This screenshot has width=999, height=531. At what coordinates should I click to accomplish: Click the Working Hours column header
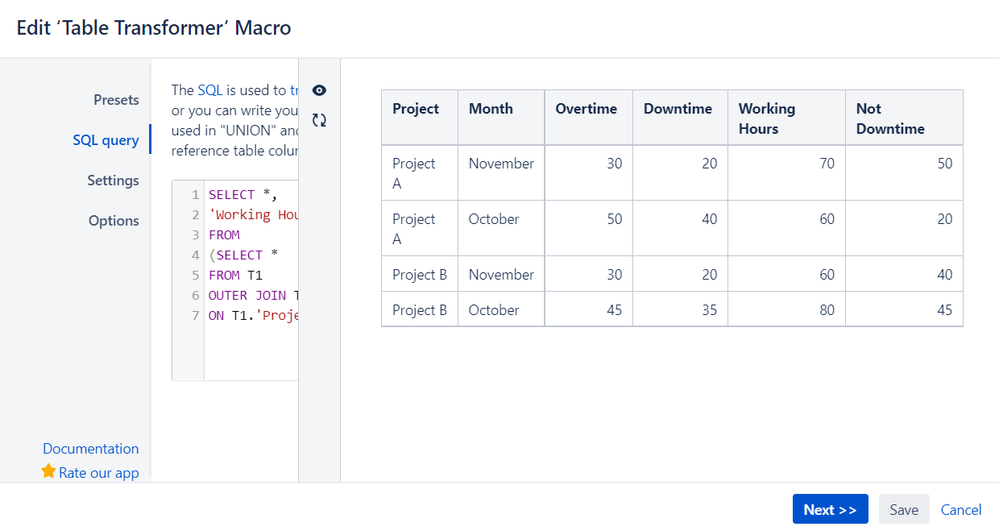(767, 118)
